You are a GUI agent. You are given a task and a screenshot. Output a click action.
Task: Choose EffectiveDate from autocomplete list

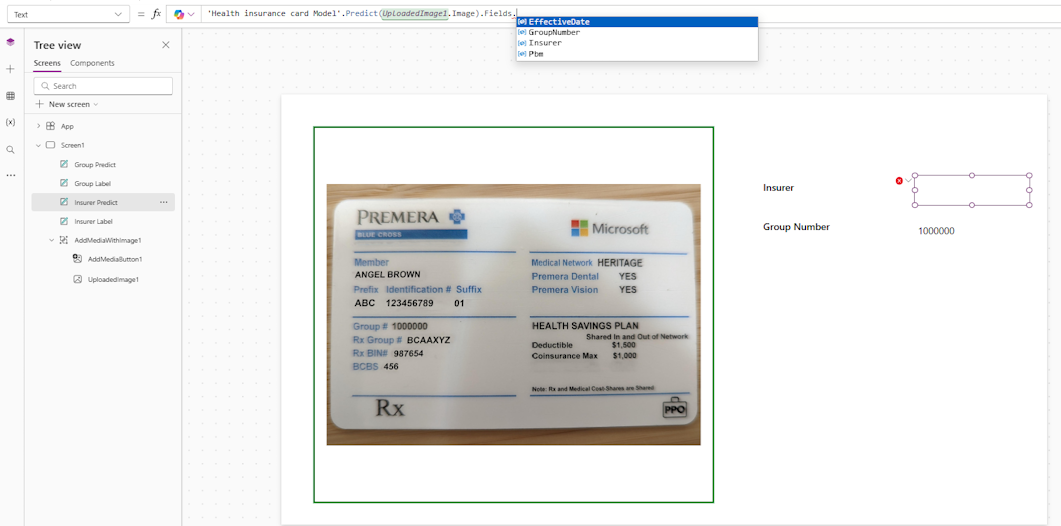pos(637,22)
